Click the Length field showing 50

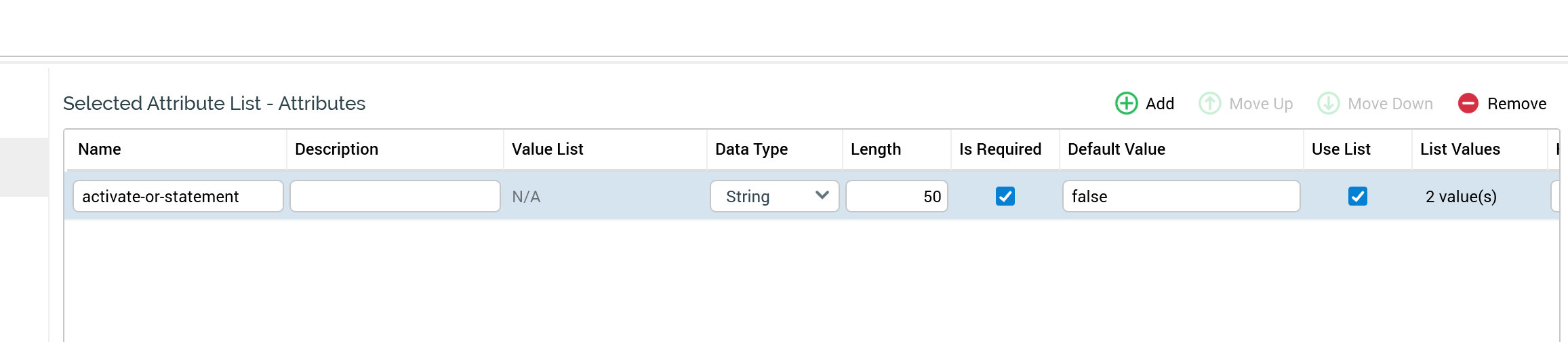pos(896,196)
